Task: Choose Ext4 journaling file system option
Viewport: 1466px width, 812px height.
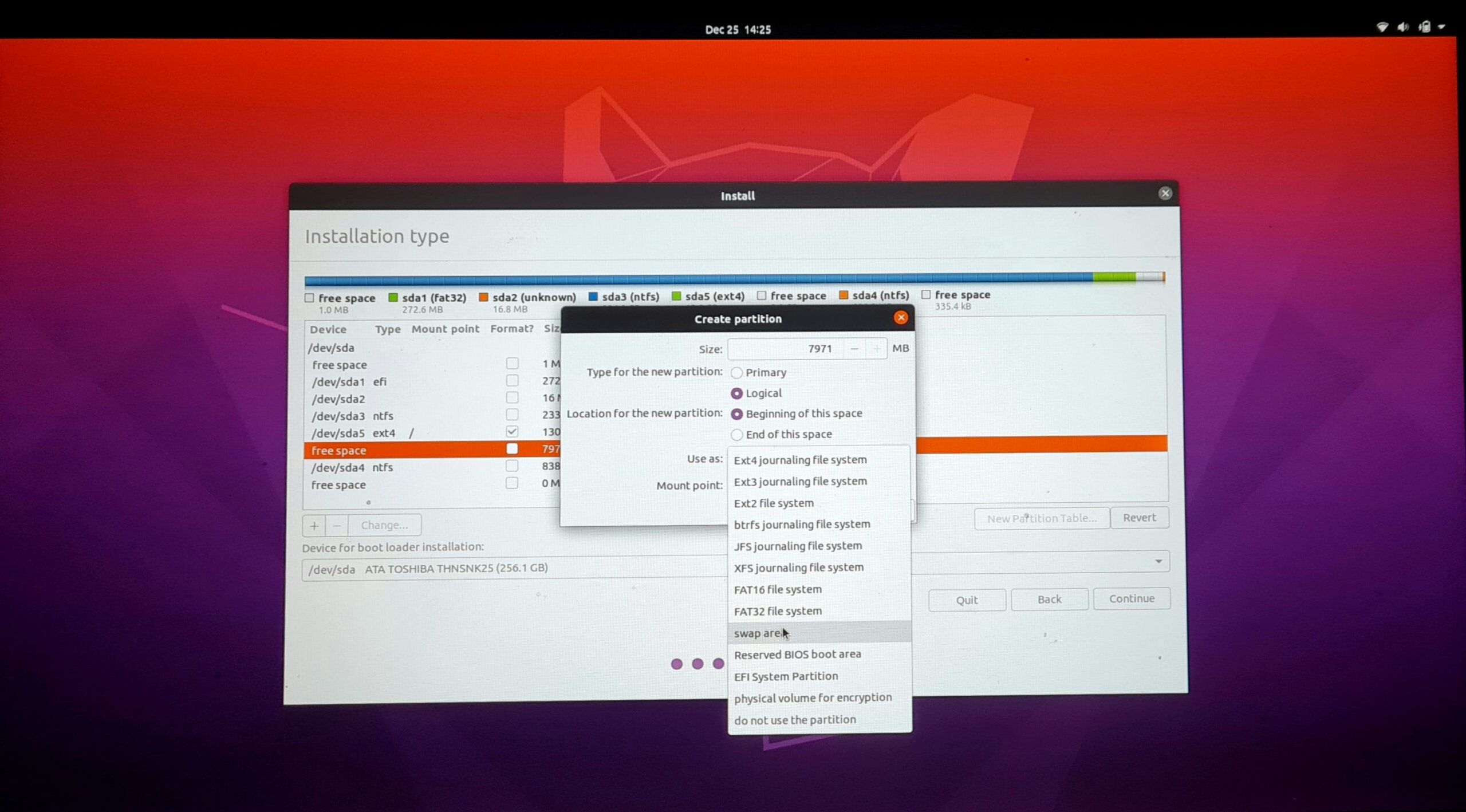Action: 799,460
